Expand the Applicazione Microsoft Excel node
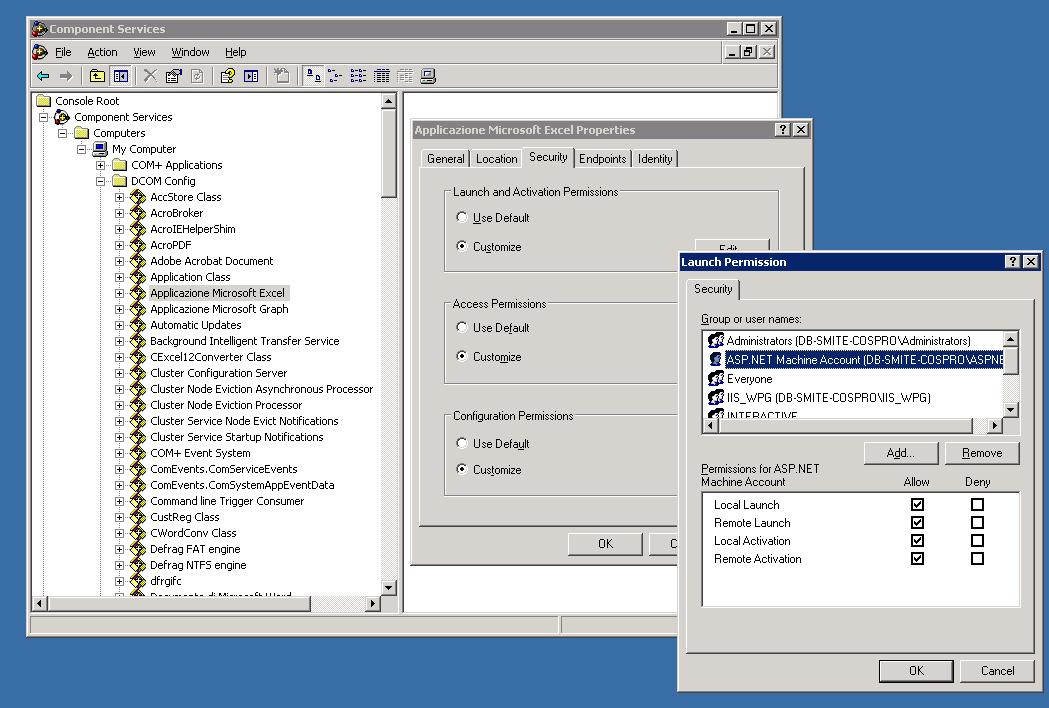The image size is (1049, 708). [119, 293]
